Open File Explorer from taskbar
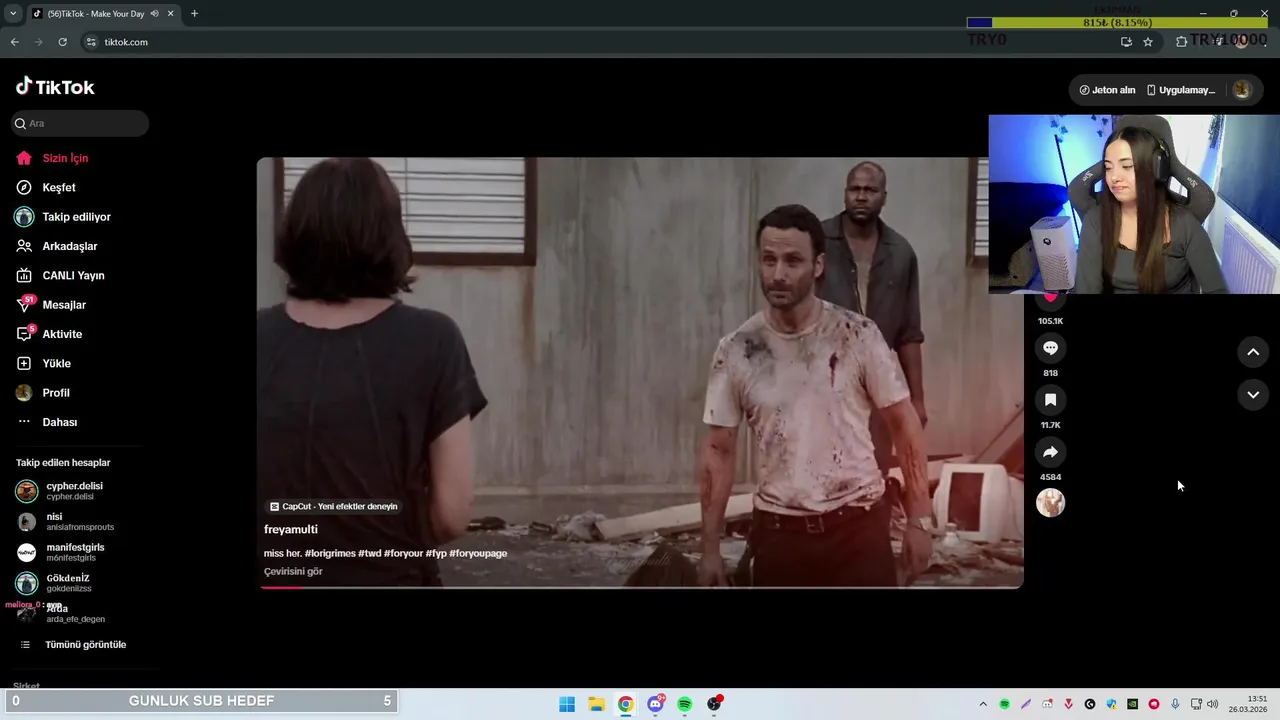 pos(596,704)
